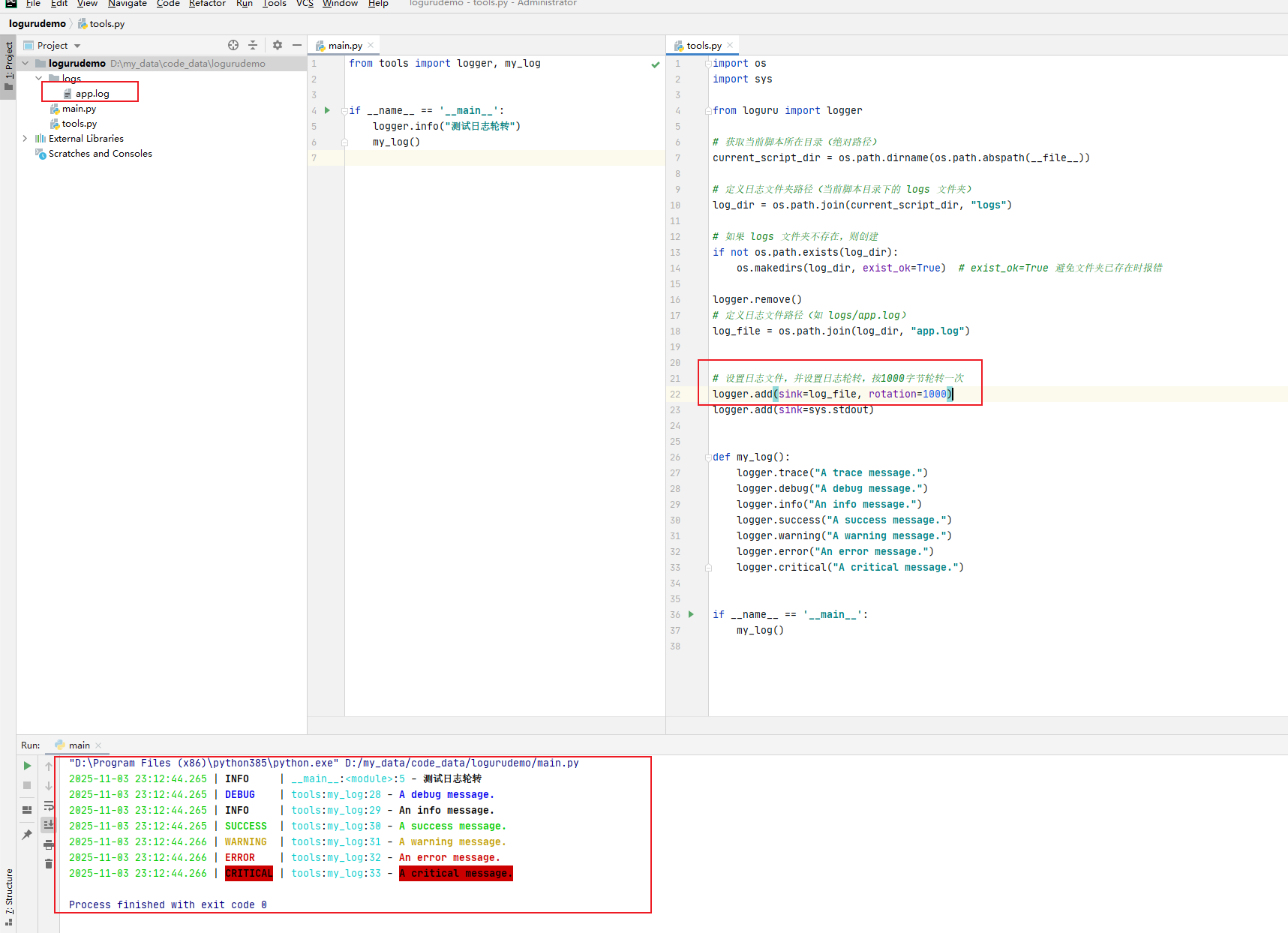1288x933 pixels.
Task: Enable soft-wrap in the run console
Action: [x=48, y=806]
